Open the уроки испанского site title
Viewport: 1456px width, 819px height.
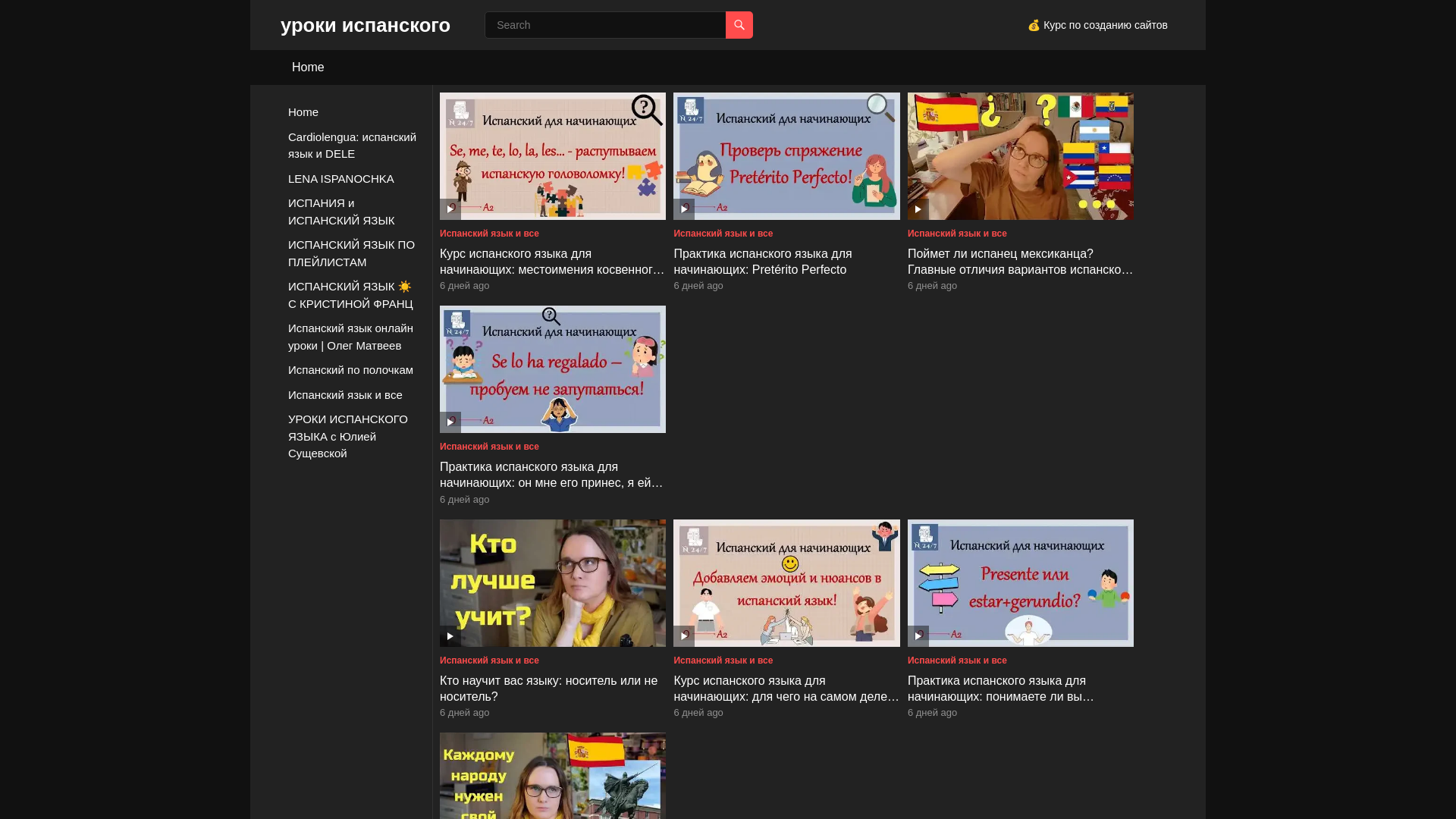tap(366, 25)
